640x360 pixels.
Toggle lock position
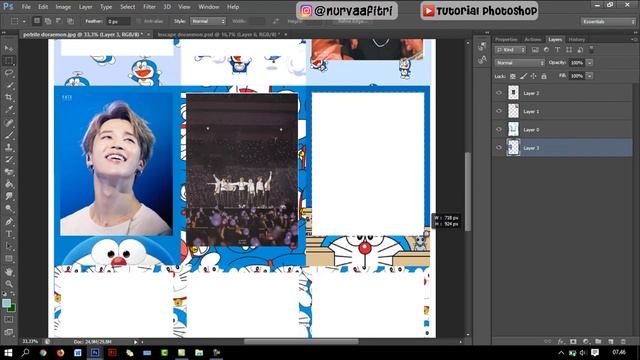pos(533,76)
